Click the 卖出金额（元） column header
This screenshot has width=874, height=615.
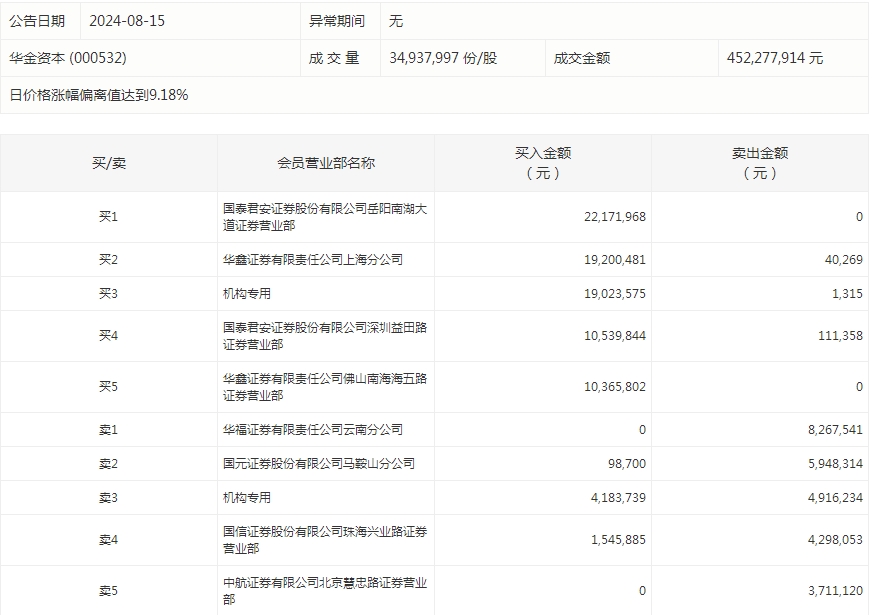coord(760,163)
